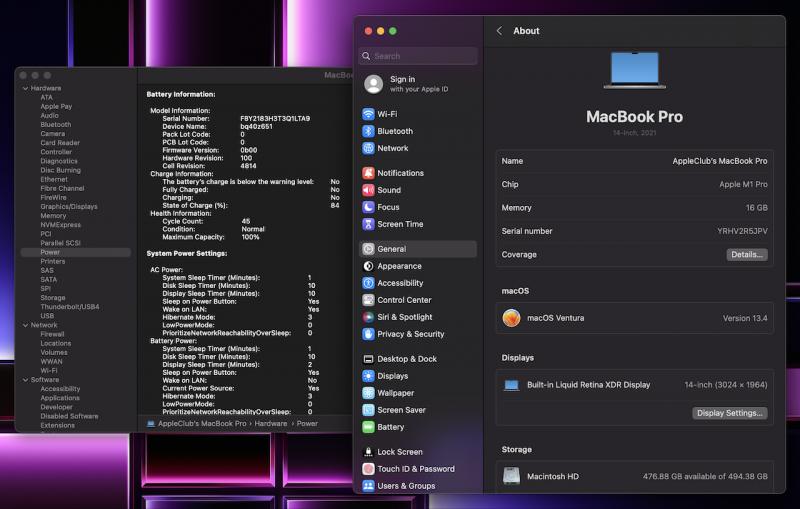Image resolution: width=800 pixels, height=509 pixels.
Task: Click the 14-inch (3024 × 1964) text
Action: pos(726,385)
